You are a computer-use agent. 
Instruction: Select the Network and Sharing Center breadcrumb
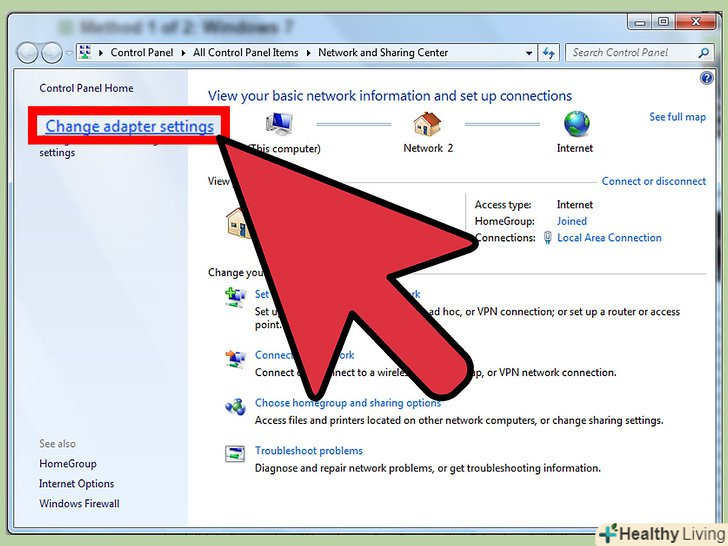[x=383, y=52]
